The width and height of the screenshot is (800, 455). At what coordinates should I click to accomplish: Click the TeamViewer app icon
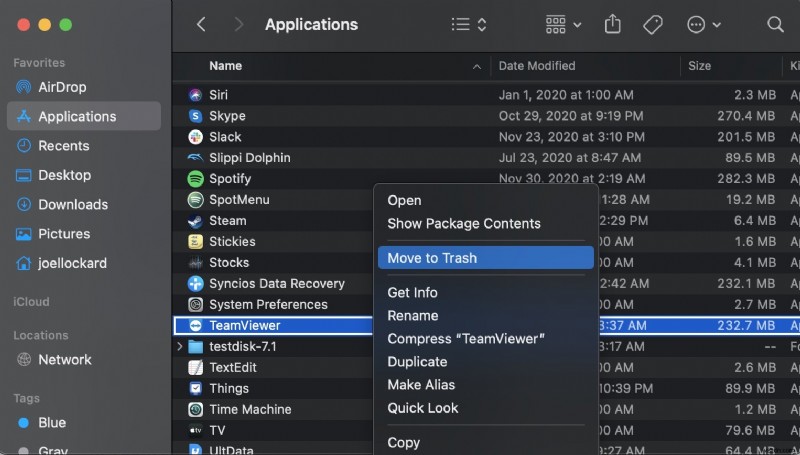tap(195, 325)
